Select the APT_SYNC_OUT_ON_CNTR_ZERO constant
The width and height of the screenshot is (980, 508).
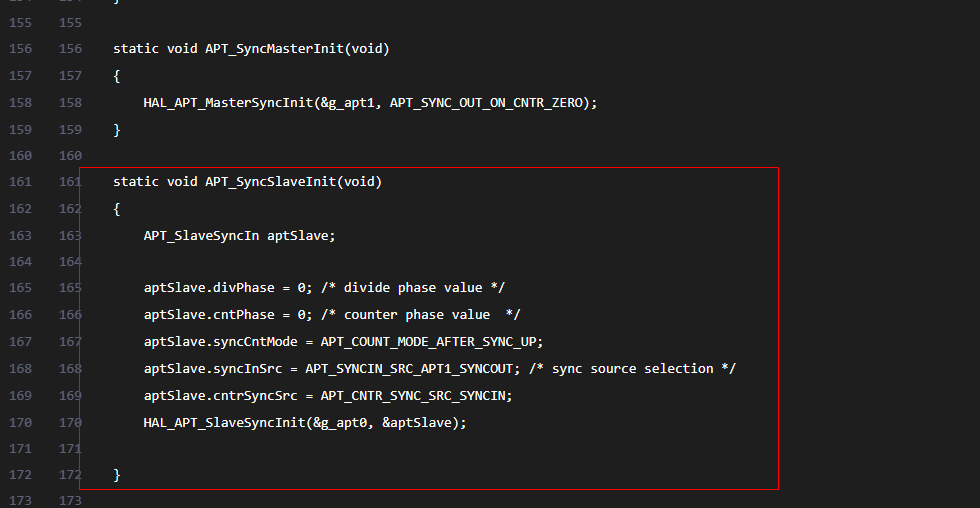491,102
